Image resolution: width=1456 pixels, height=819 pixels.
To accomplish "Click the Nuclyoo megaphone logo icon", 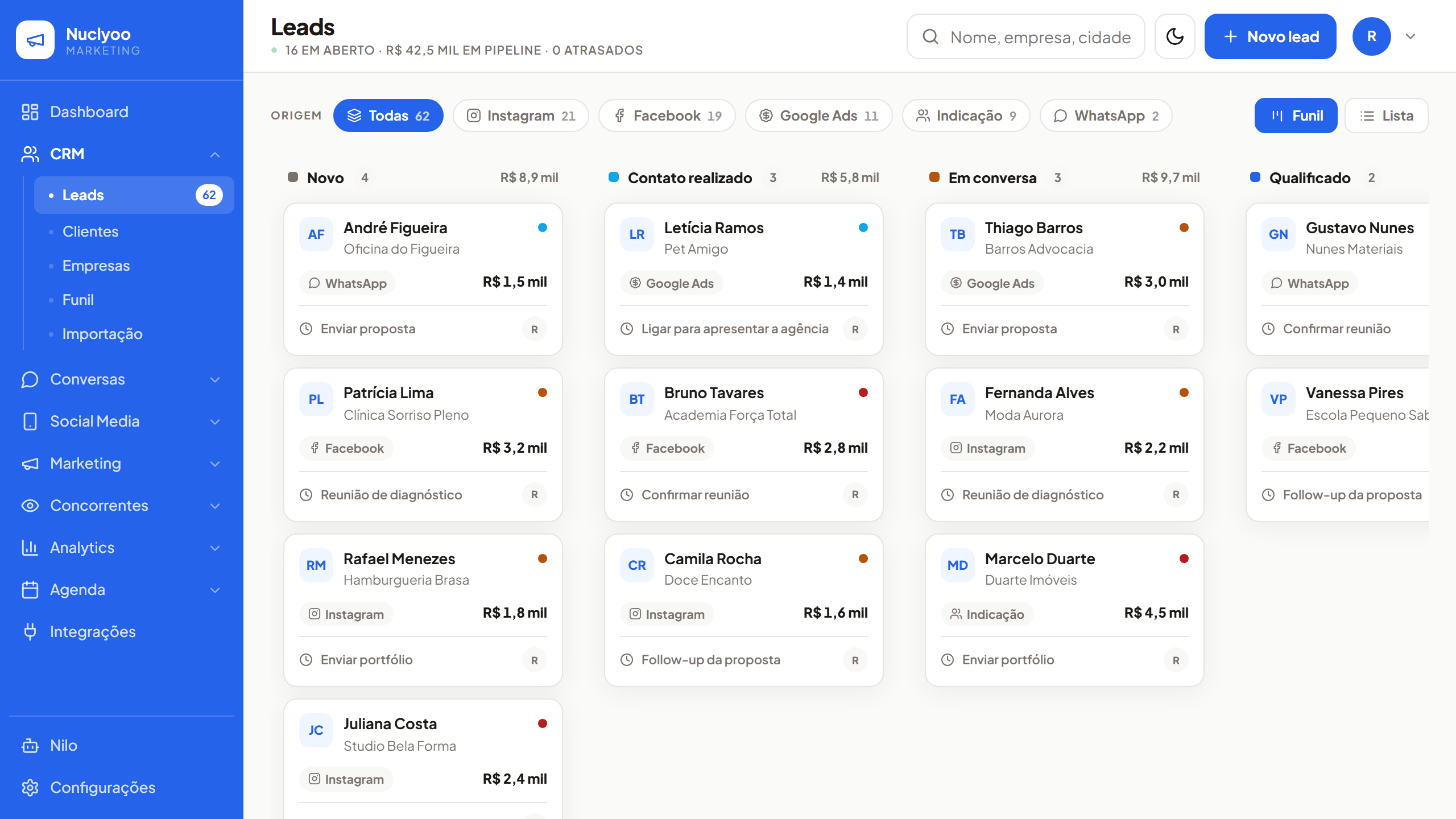I will click(x=35, y=40).
